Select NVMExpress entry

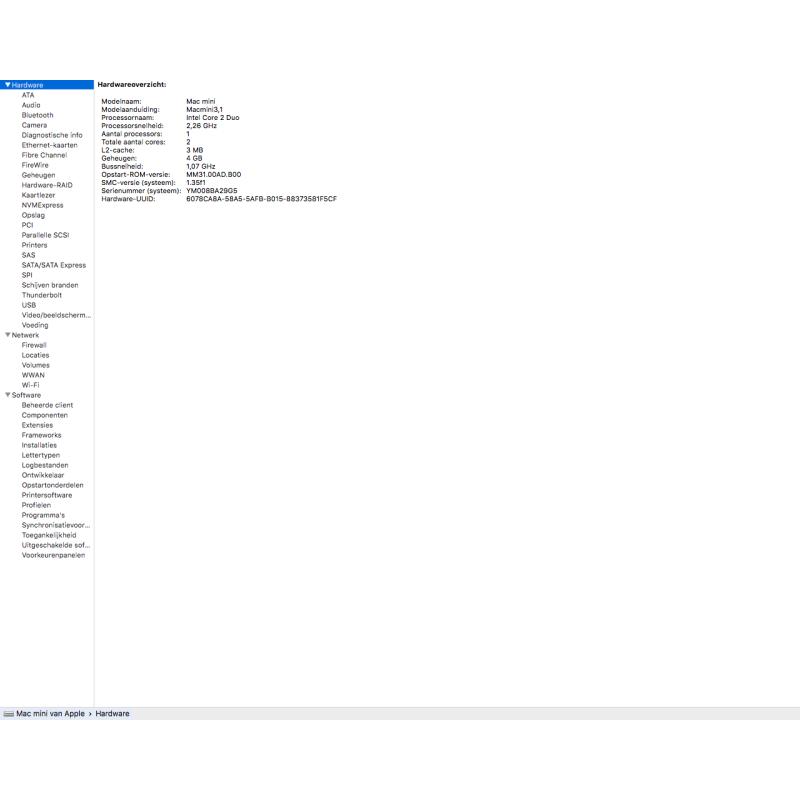[42, 205]
